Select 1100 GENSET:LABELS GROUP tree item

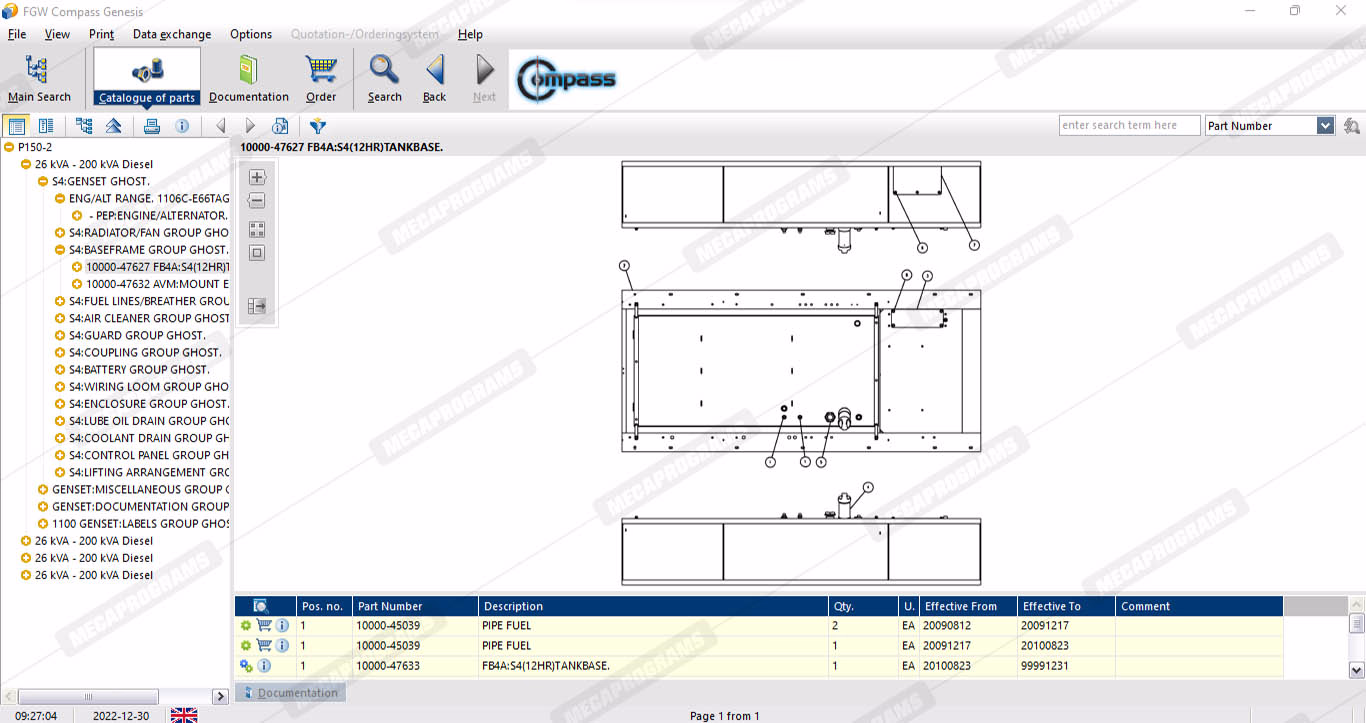pyautogui.click(x=141, y=523)
